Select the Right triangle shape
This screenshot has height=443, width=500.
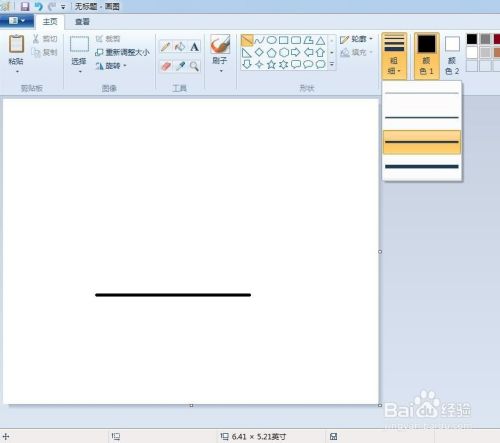click(247, 52)
